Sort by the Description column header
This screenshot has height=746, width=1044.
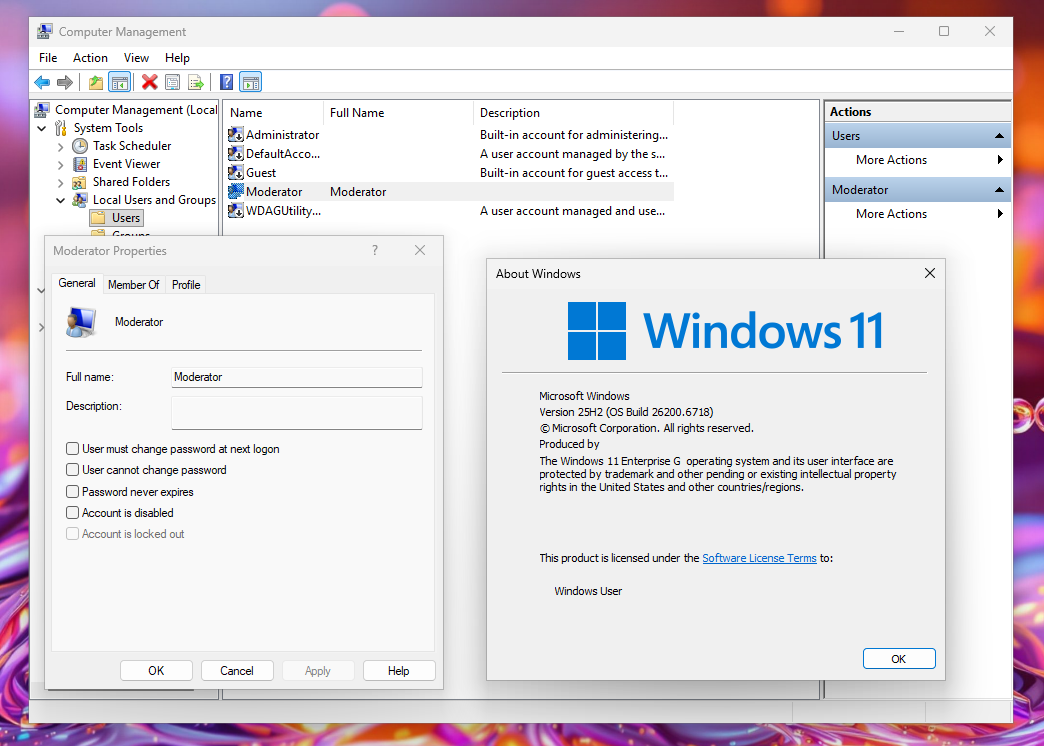pos(574,113)
